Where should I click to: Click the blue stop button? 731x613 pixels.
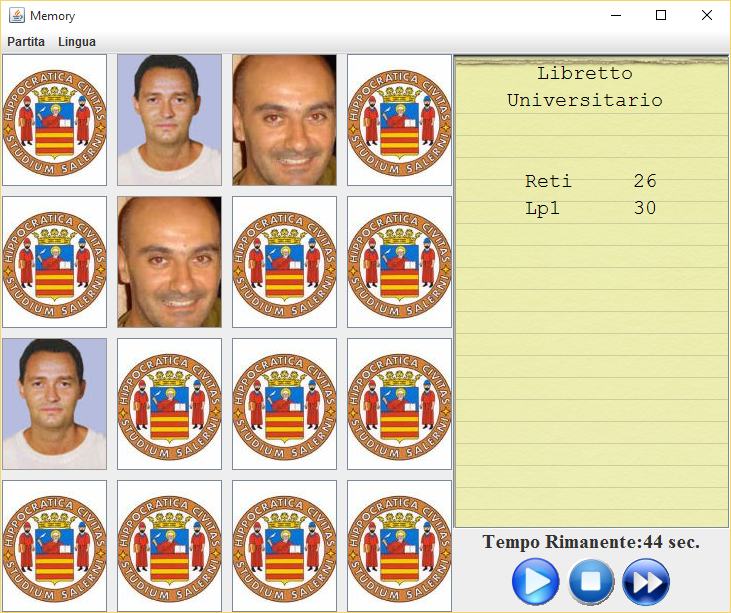591,582
